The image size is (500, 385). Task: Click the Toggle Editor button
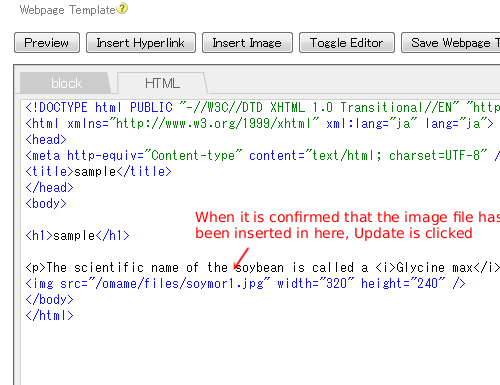point(347,43)
